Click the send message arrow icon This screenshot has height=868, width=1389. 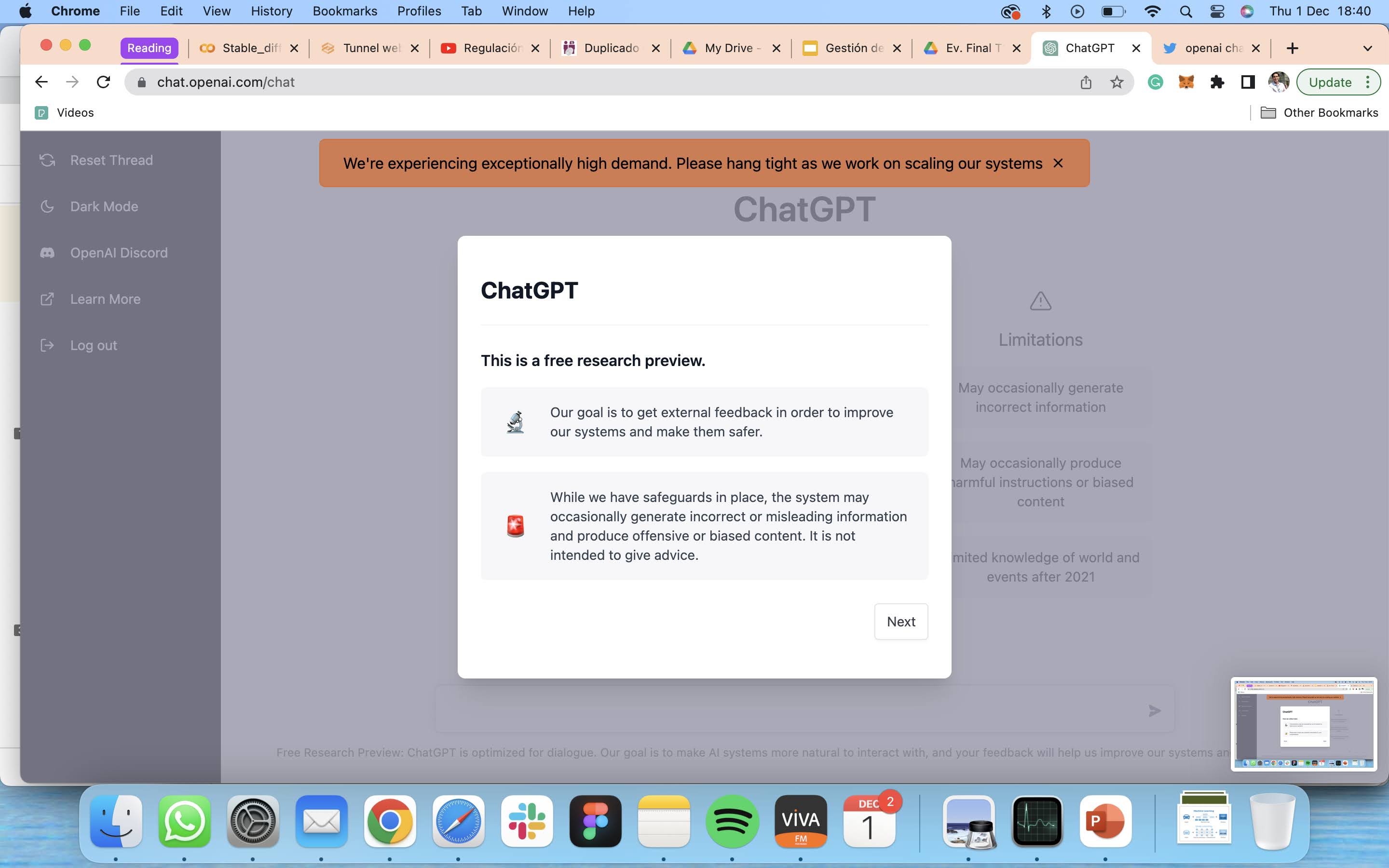[1155, 711]
